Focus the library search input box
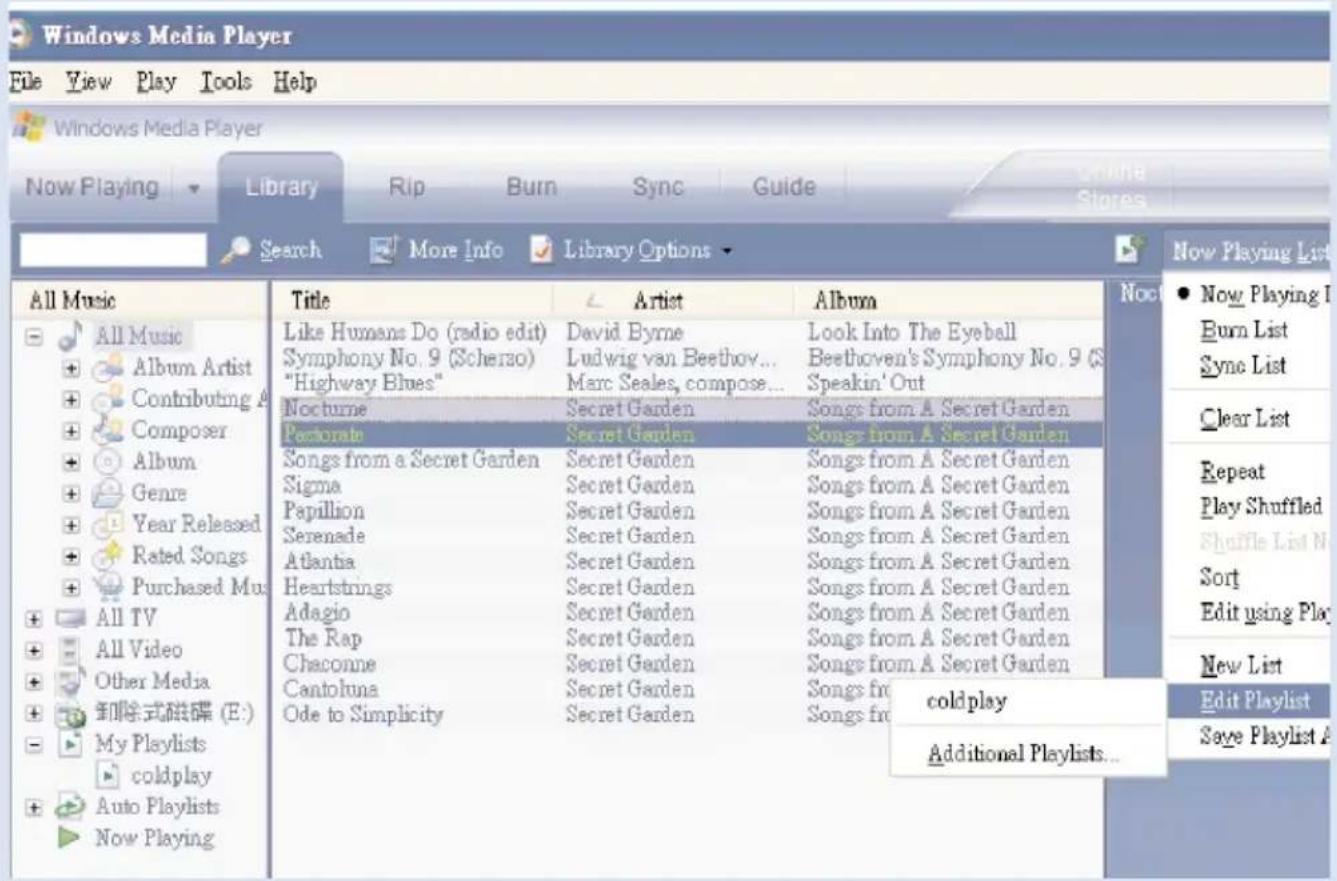 (113, 251)
